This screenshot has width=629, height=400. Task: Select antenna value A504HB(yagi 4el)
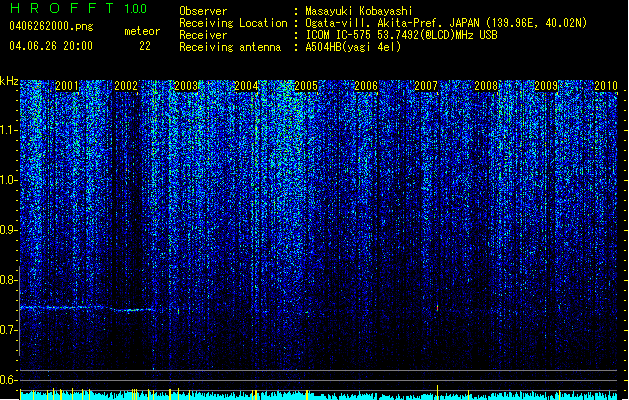(x=353, y=47)
